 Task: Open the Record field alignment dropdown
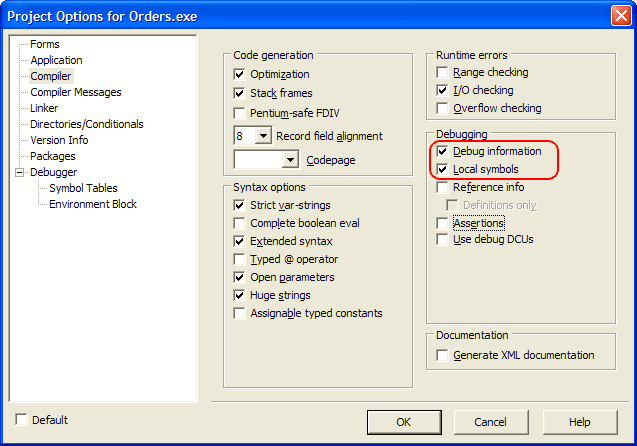264,135
